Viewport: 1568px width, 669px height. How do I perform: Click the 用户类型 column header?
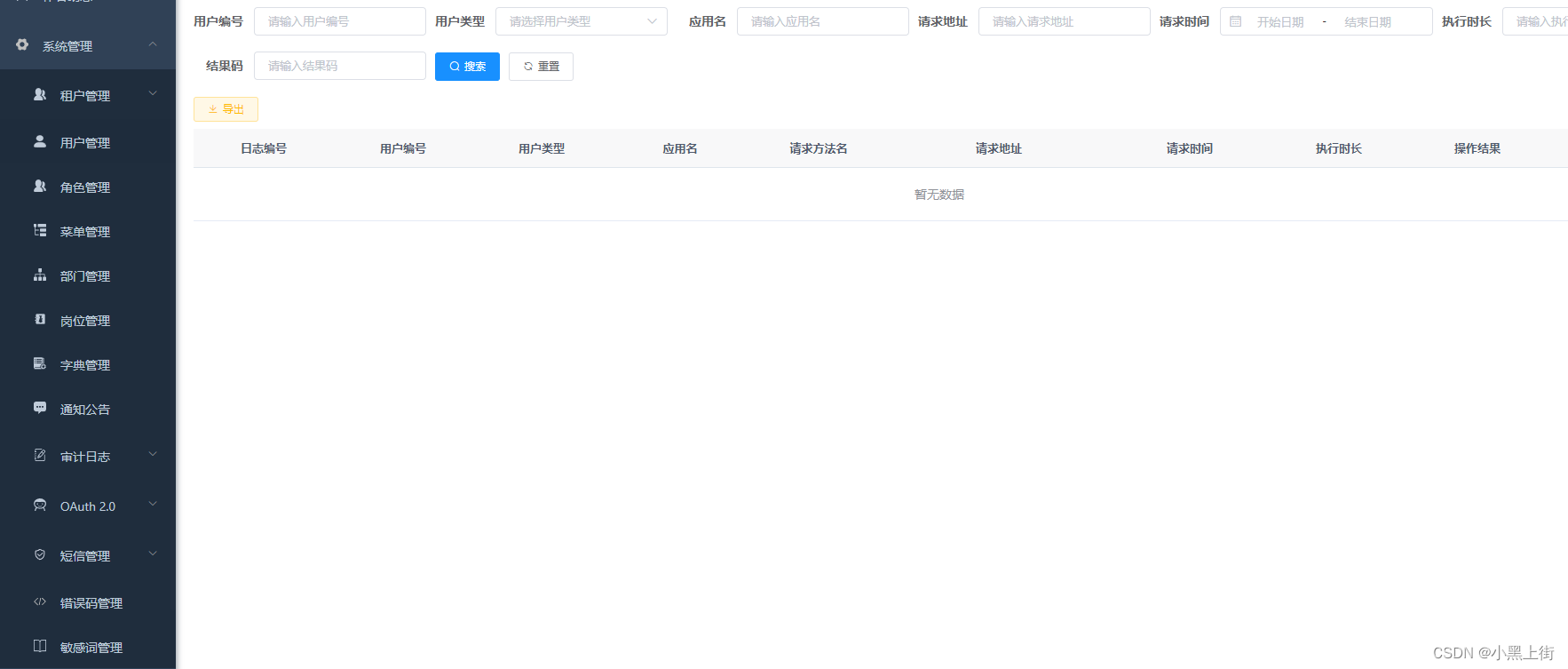(x=542, y=148)
